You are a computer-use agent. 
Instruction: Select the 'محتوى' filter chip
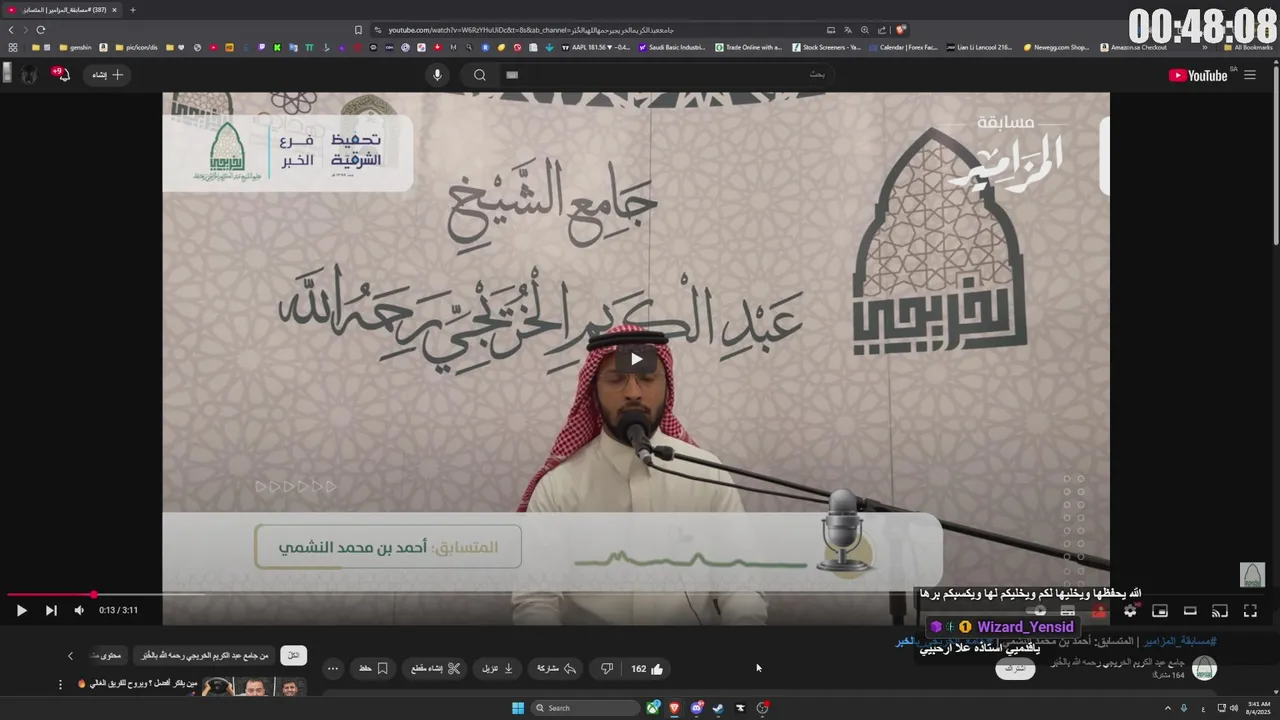107,655
